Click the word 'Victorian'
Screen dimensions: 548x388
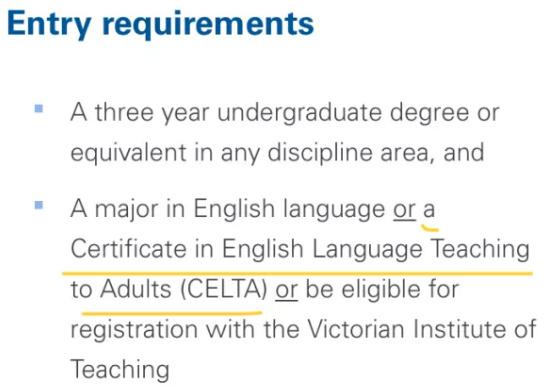click(x=356, y=329)
